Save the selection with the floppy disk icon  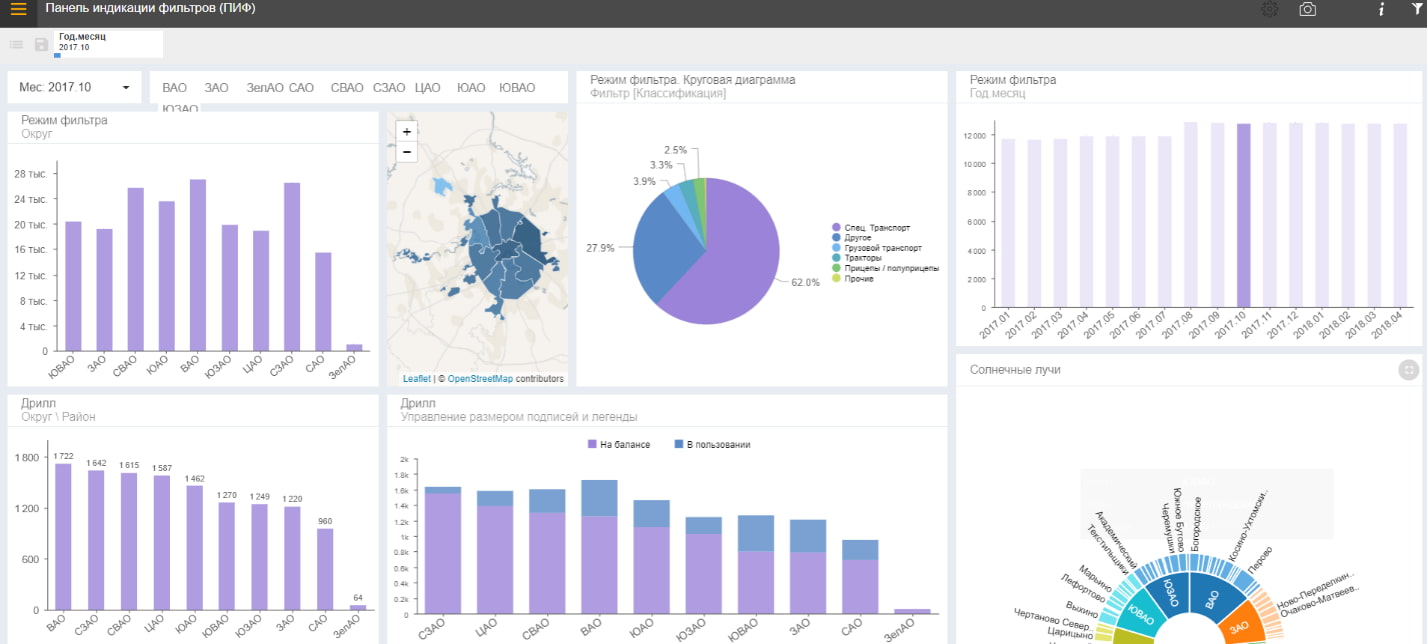click(41, 45)
